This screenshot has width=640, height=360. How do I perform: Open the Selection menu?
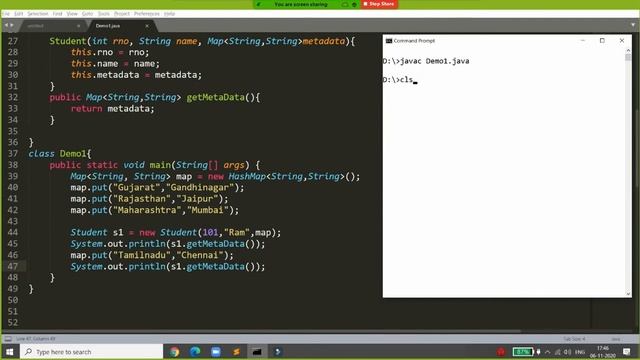coord(38,13)
